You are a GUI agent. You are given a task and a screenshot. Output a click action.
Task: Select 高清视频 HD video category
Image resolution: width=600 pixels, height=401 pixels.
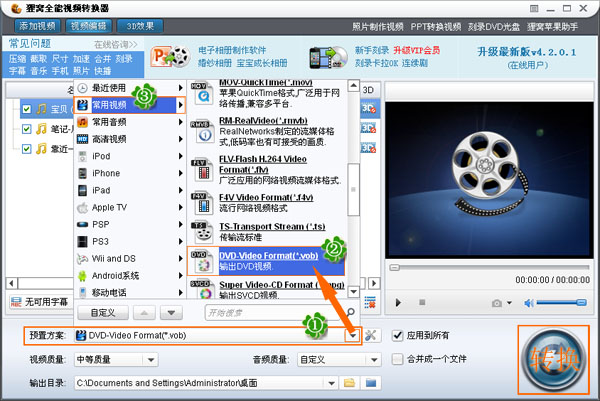click(129, 139)
